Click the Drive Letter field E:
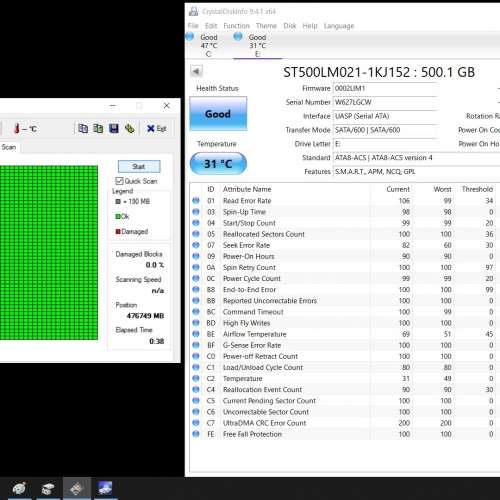This screenshot has height=500, width=500. [x=385, y=144]
